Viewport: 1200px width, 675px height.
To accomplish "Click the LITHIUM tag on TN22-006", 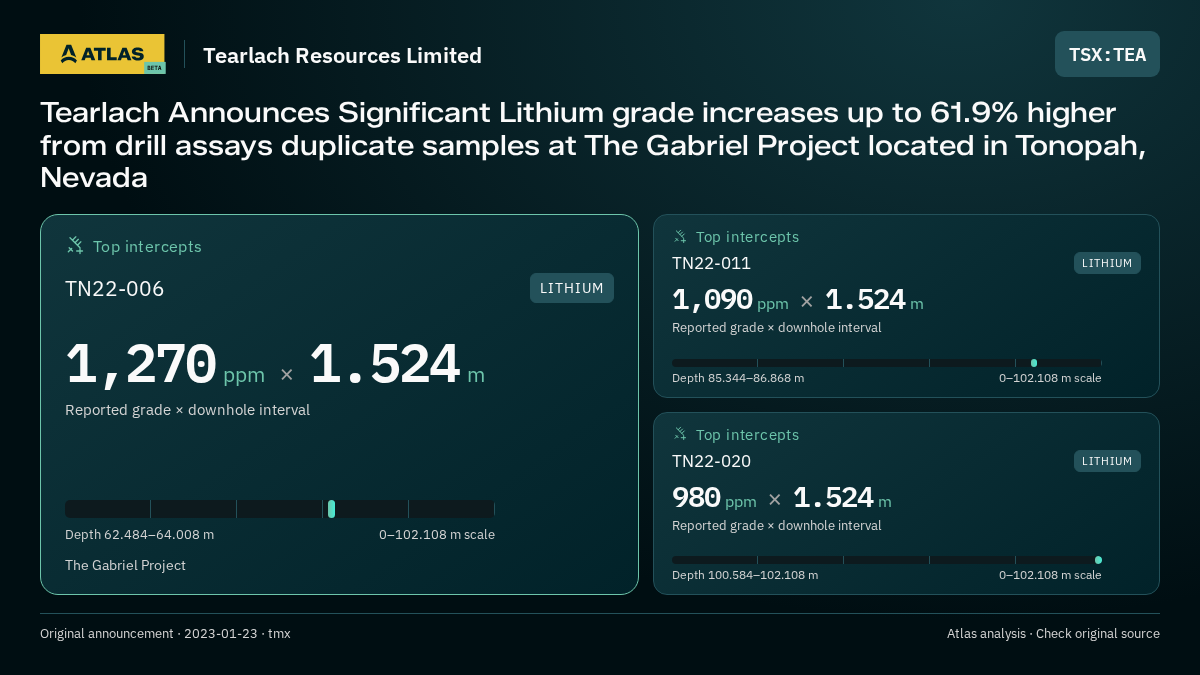I will coord(572,288).
